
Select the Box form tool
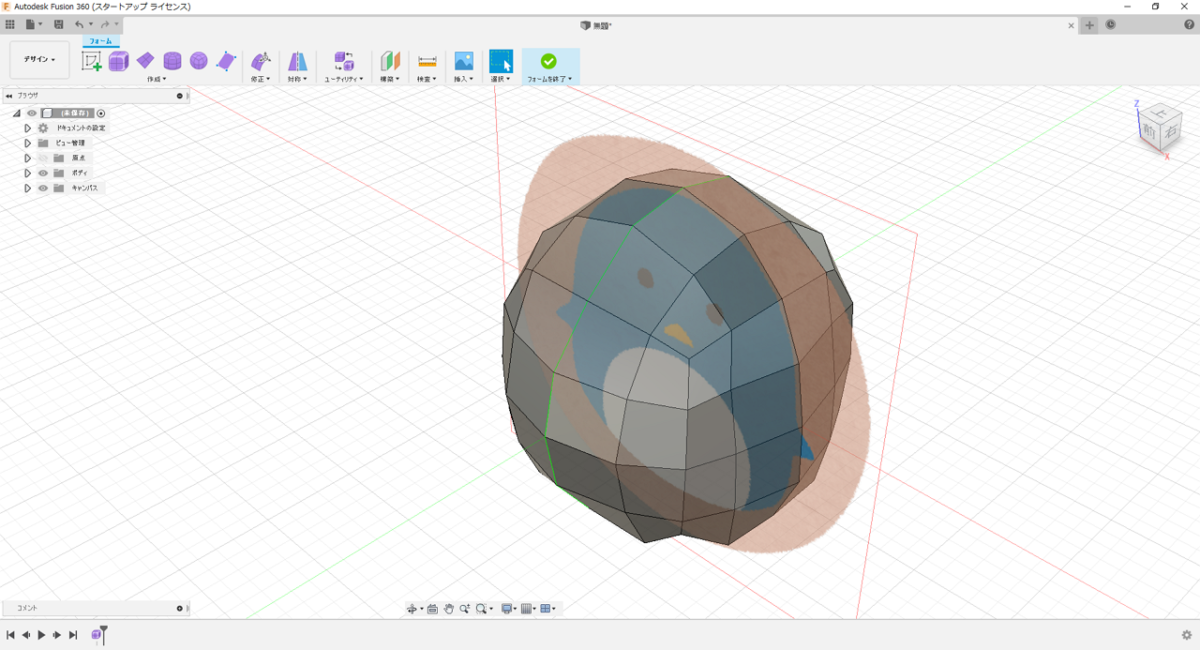(119, 61)
